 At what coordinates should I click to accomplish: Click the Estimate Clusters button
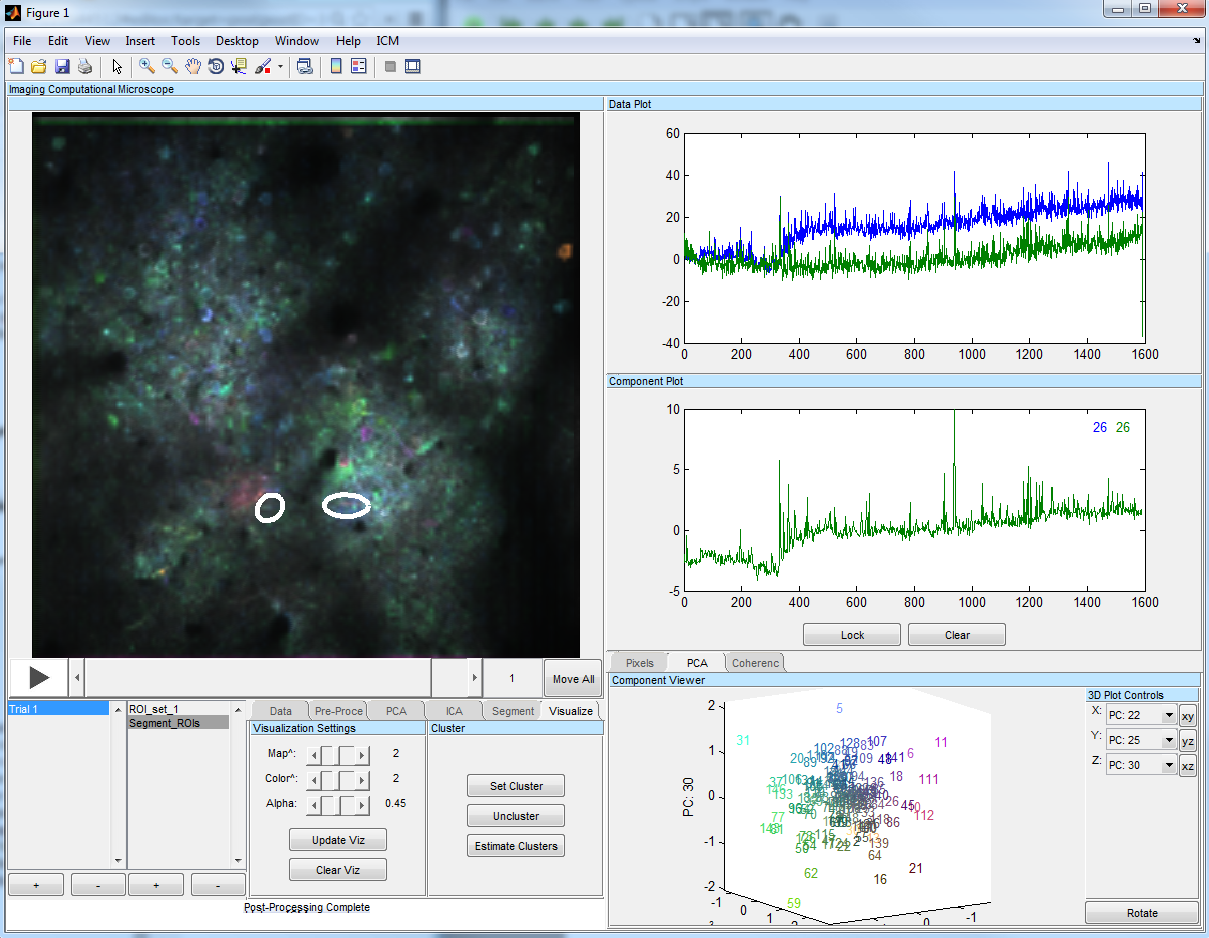pos(516,846)
